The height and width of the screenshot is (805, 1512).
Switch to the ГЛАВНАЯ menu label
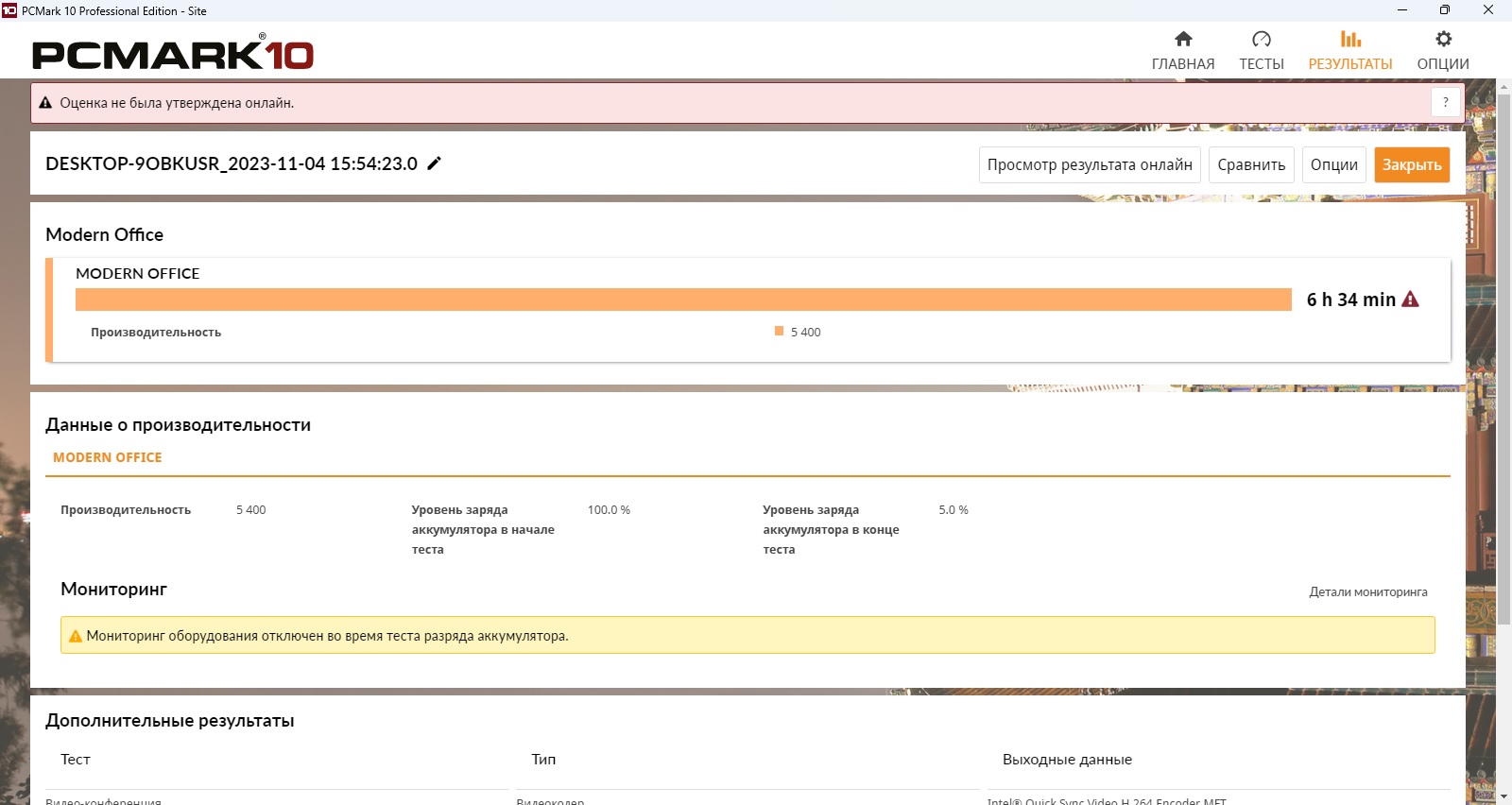point(1183,64)
